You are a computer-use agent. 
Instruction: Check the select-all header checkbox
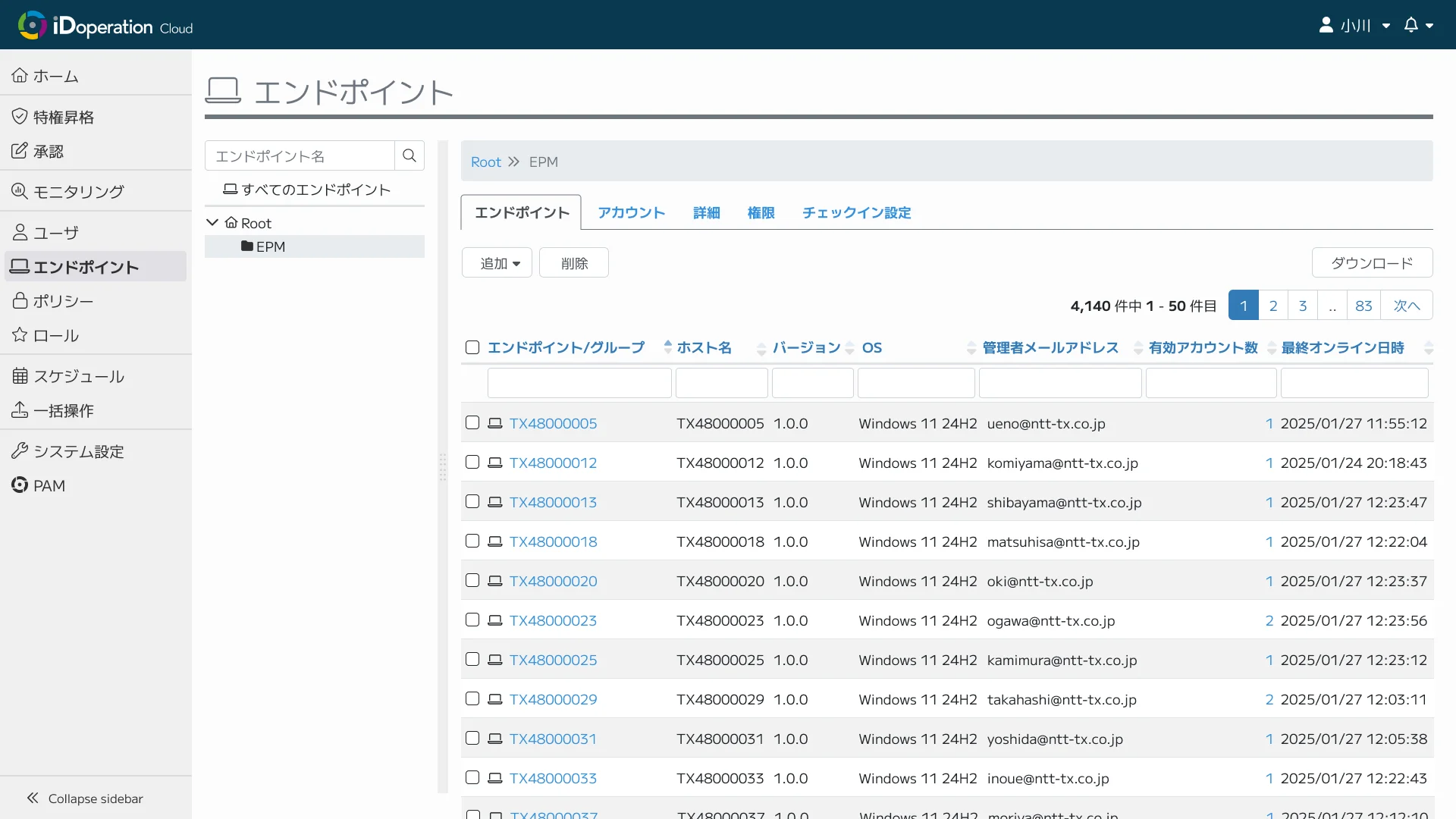472,347
